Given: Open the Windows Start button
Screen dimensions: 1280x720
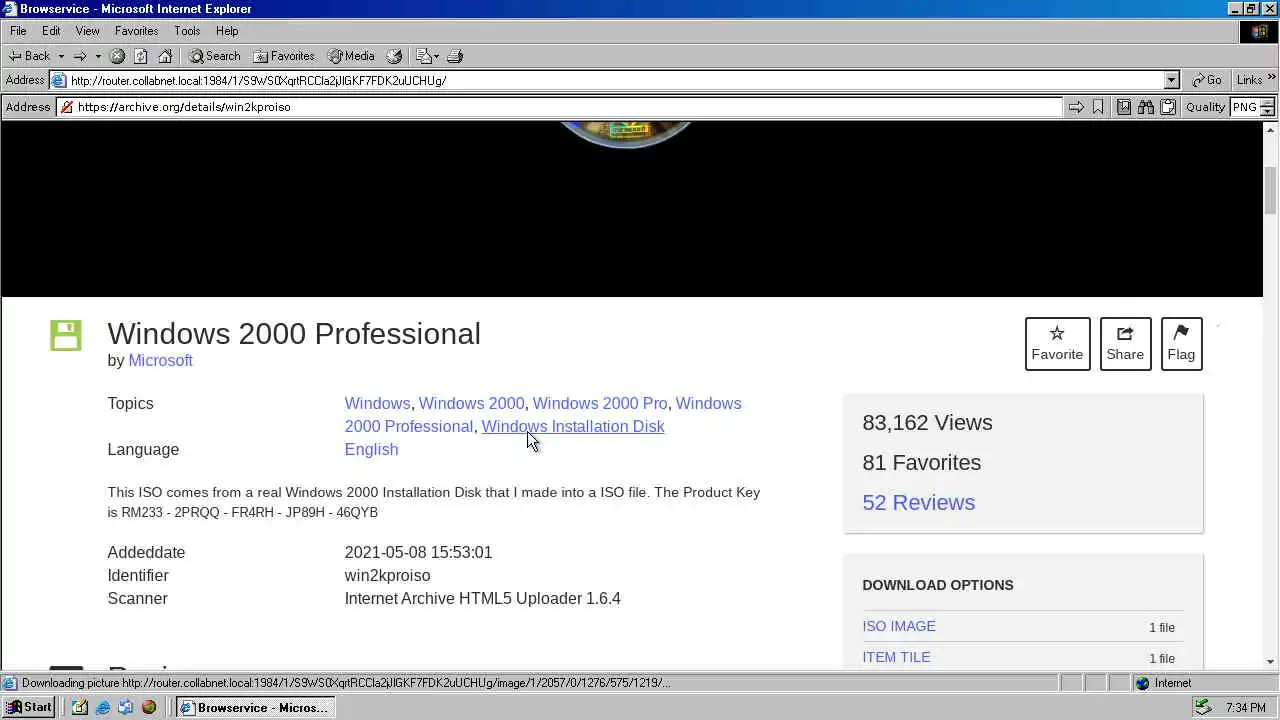Looking at the screenshot, I should click(29, 707).
